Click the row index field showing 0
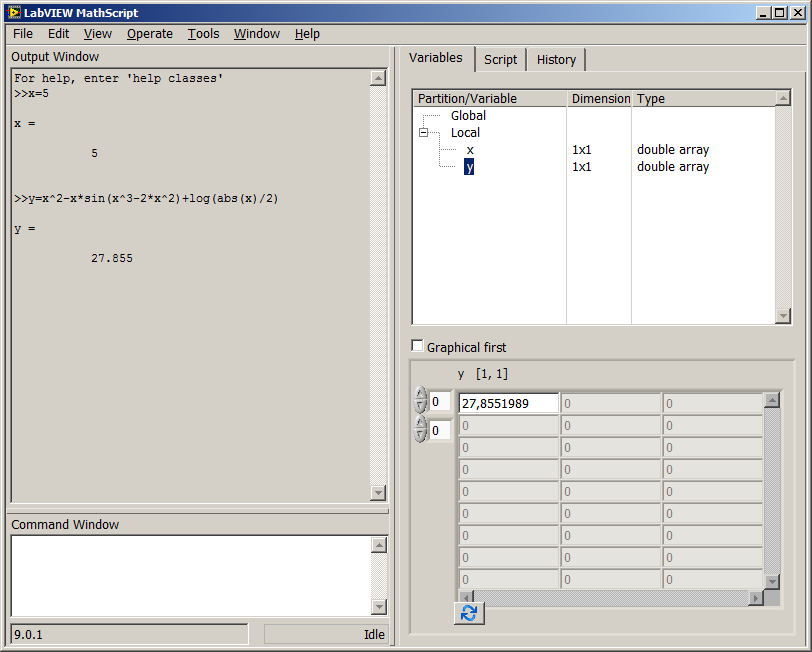 coord(440,401)
